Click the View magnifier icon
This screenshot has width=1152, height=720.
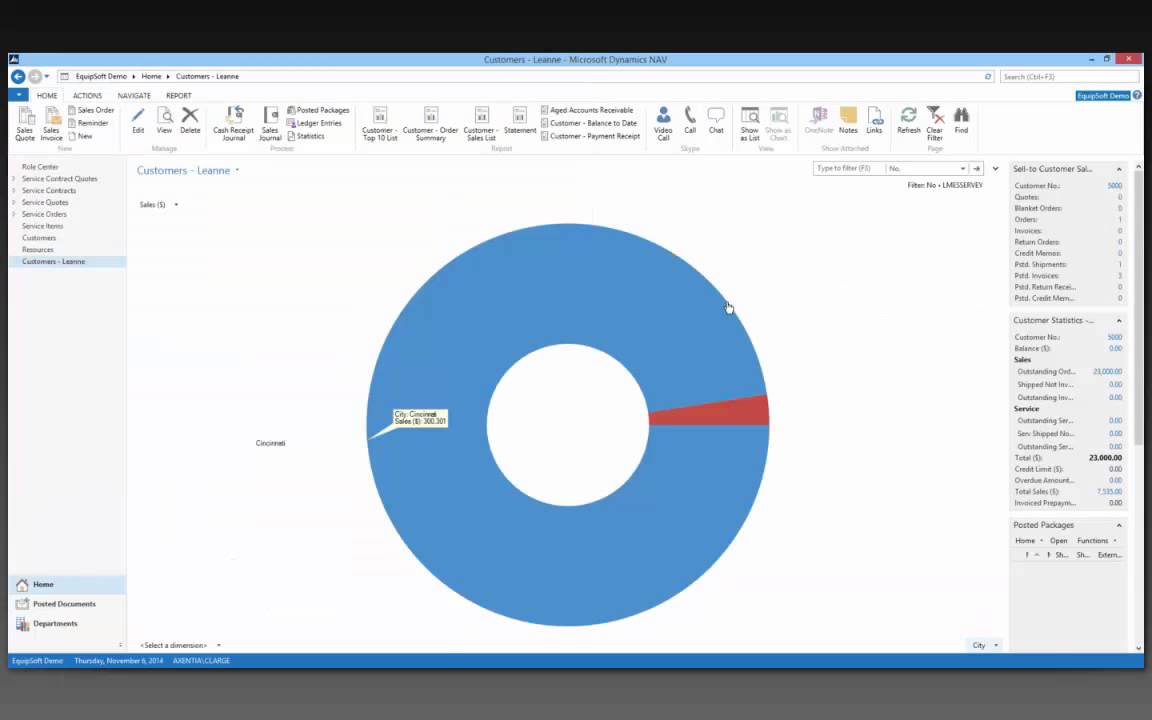click(x=165, y=120)
